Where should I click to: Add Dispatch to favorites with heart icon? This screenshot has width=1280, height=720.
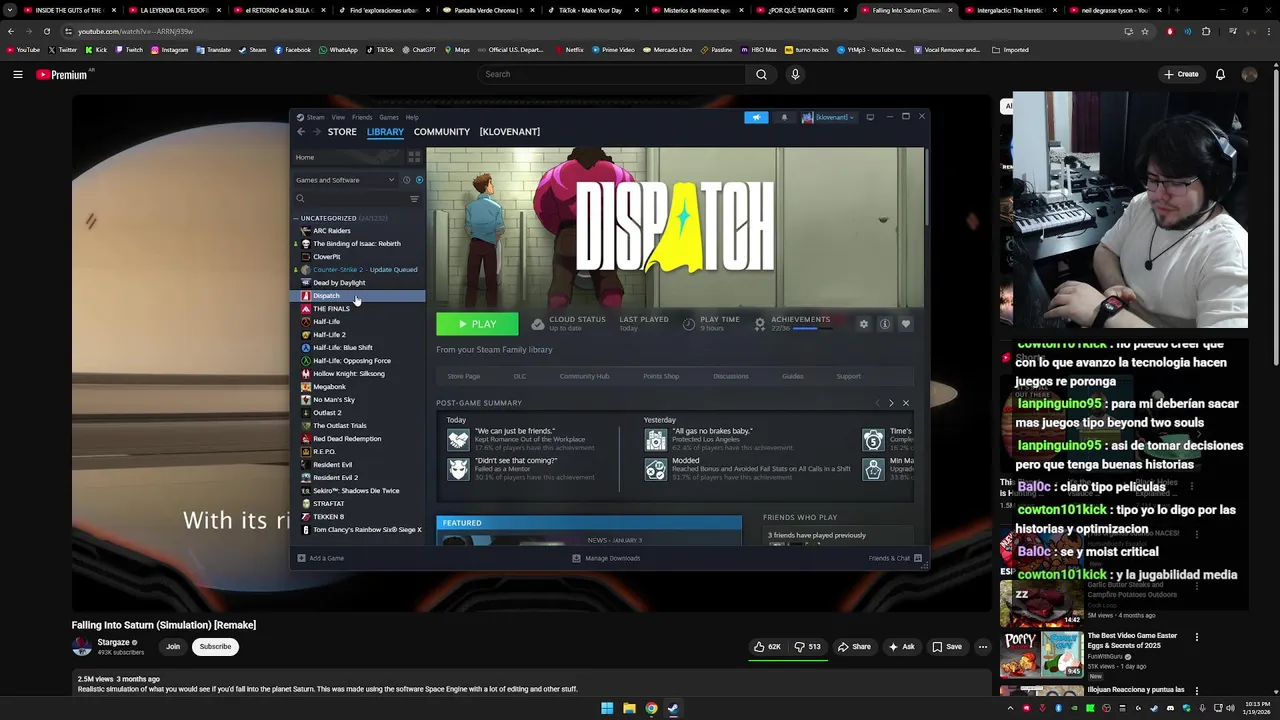tap(906, 324)
